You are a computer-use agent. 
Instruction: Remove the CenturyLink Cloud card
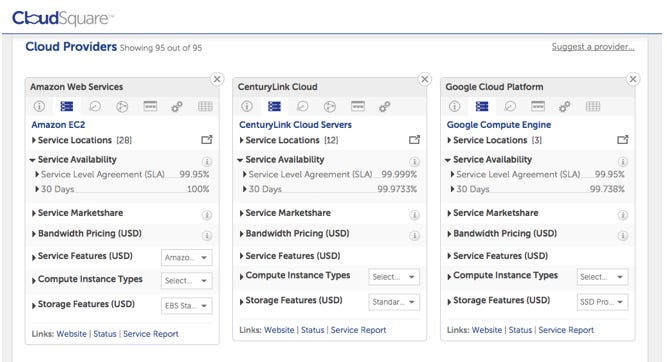[425, 79]
